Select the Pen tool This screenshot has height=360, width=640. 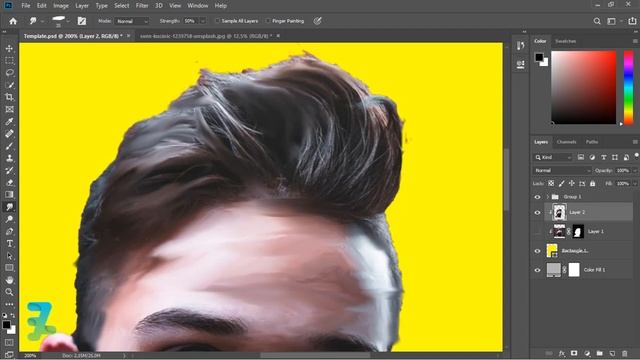9,231
